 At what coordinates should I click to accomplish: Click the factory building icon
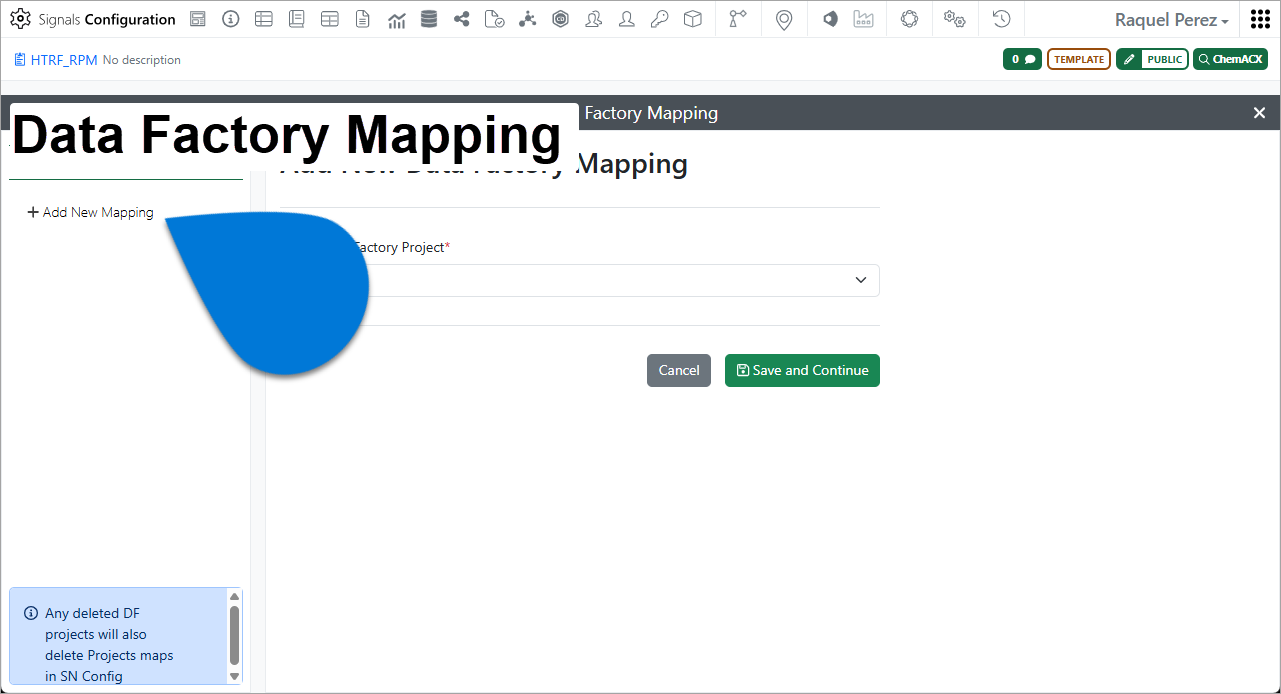[x=863, y=19]
